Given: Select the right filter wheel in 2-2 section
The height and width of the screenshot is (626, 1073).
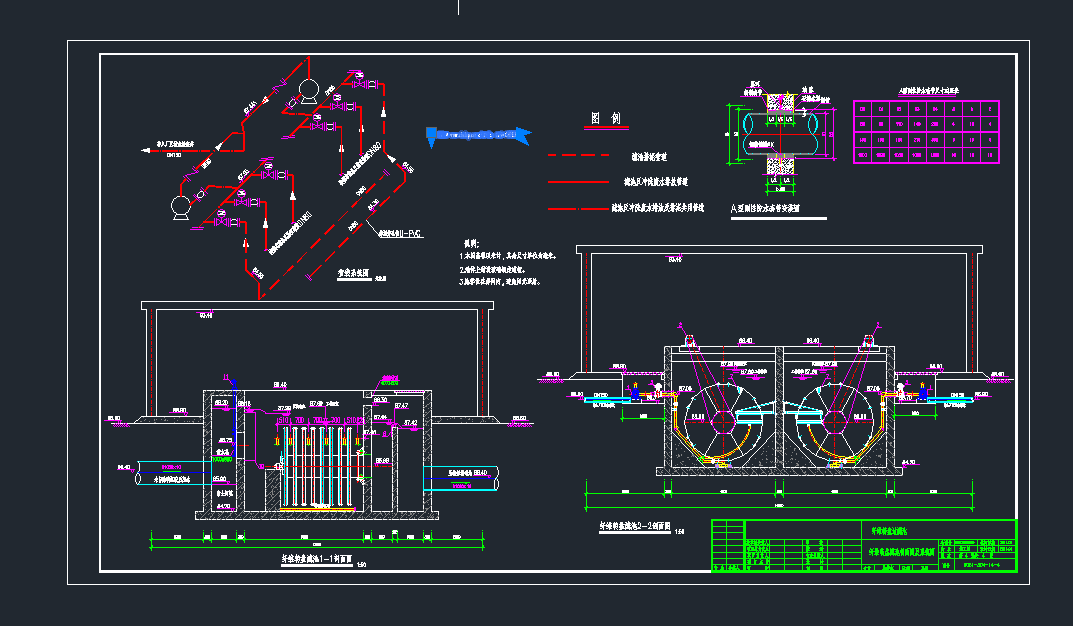Looking at the screenshot, I should point(837,421).
